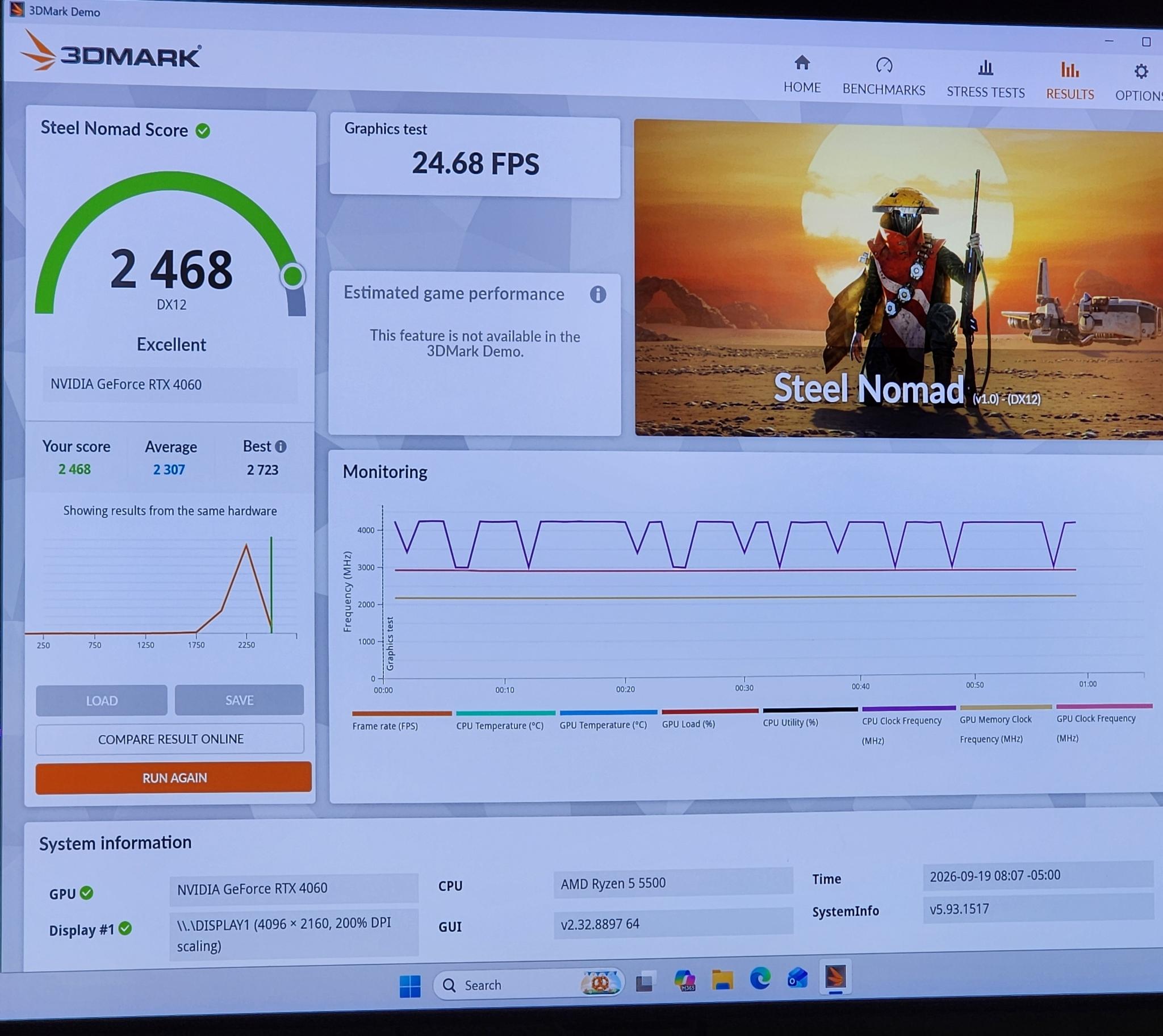Open the STRESS TESTS tab

(x=985, y=78)
